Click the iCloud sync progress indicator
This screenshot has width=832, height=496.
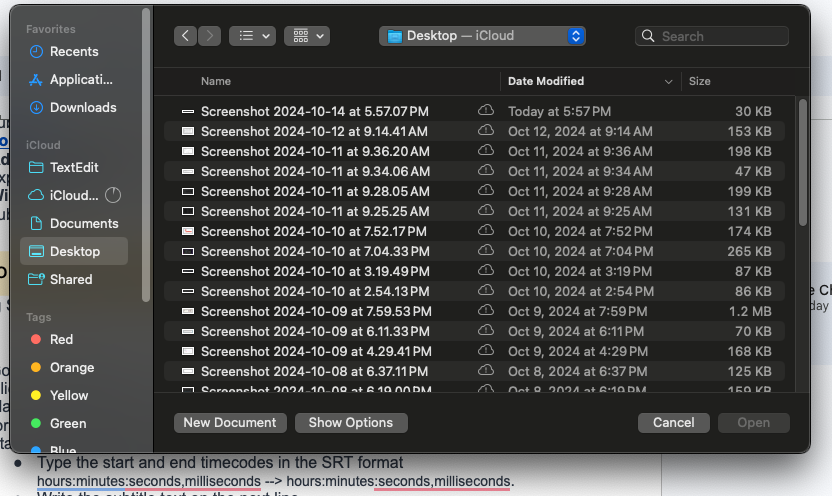point(113,196)
